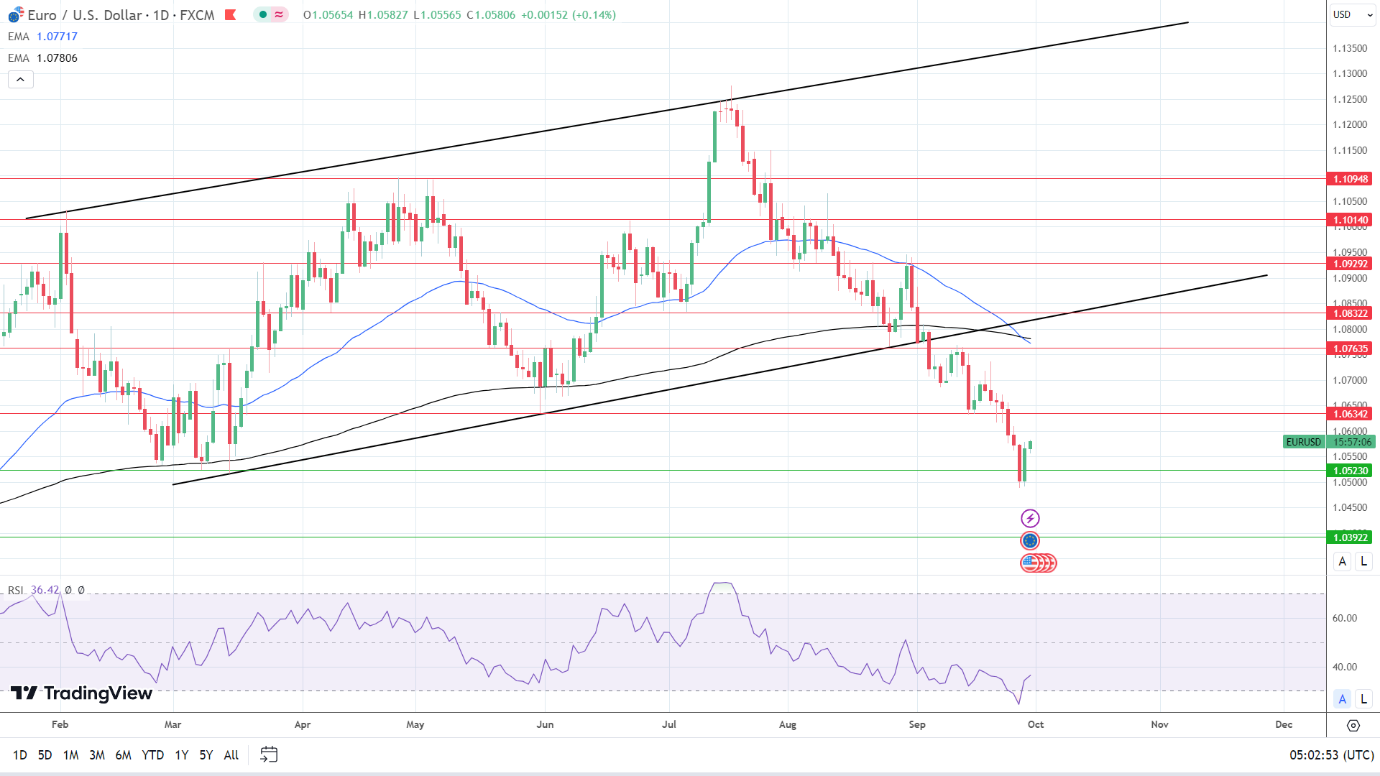Click the red FXCM broker flag icon
Screen dimensions: 1380x776
(x=231, y=15)
